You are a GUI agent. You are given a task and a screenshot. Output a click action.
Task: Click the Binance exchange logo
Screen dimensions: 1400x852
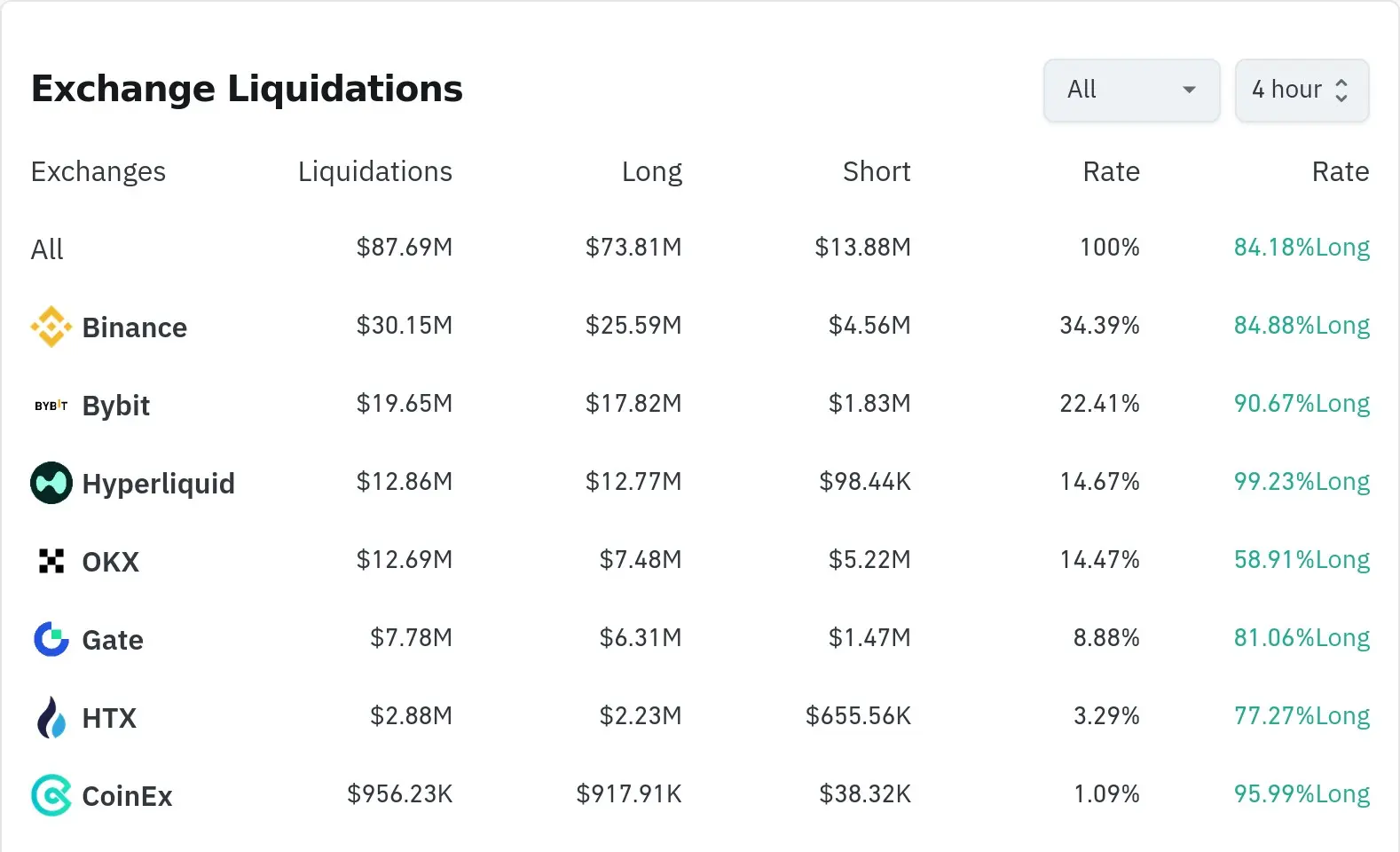coord(51,327)
